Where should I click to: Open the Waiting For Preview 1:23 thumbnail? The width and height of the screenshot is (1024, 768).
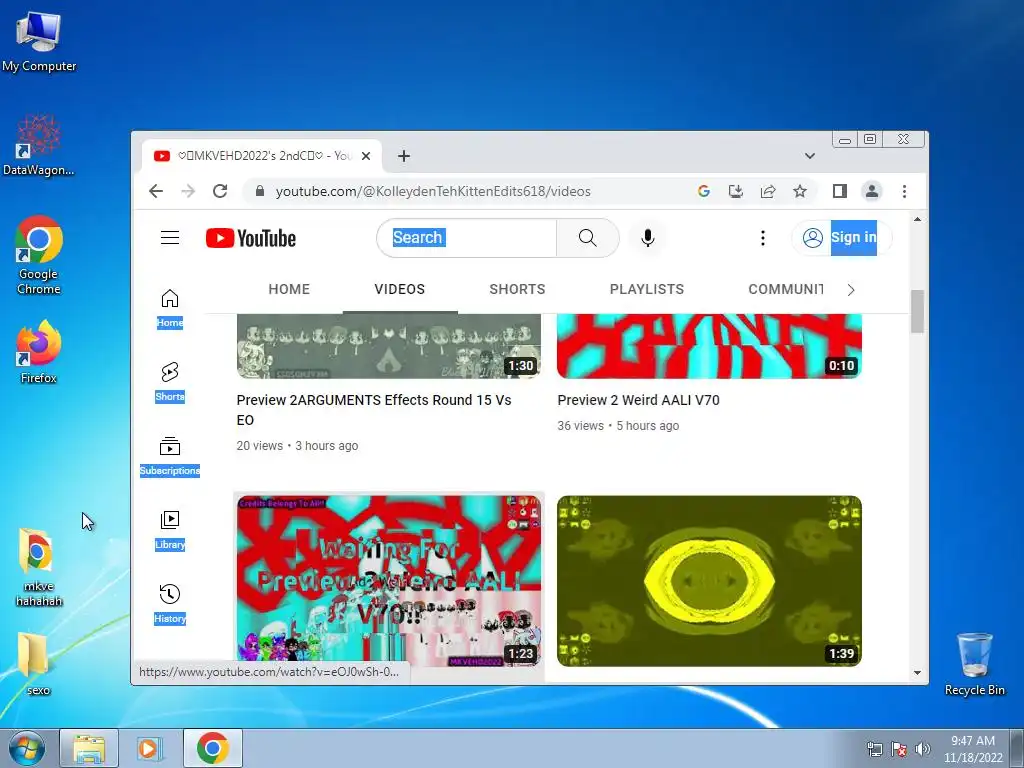389,581
